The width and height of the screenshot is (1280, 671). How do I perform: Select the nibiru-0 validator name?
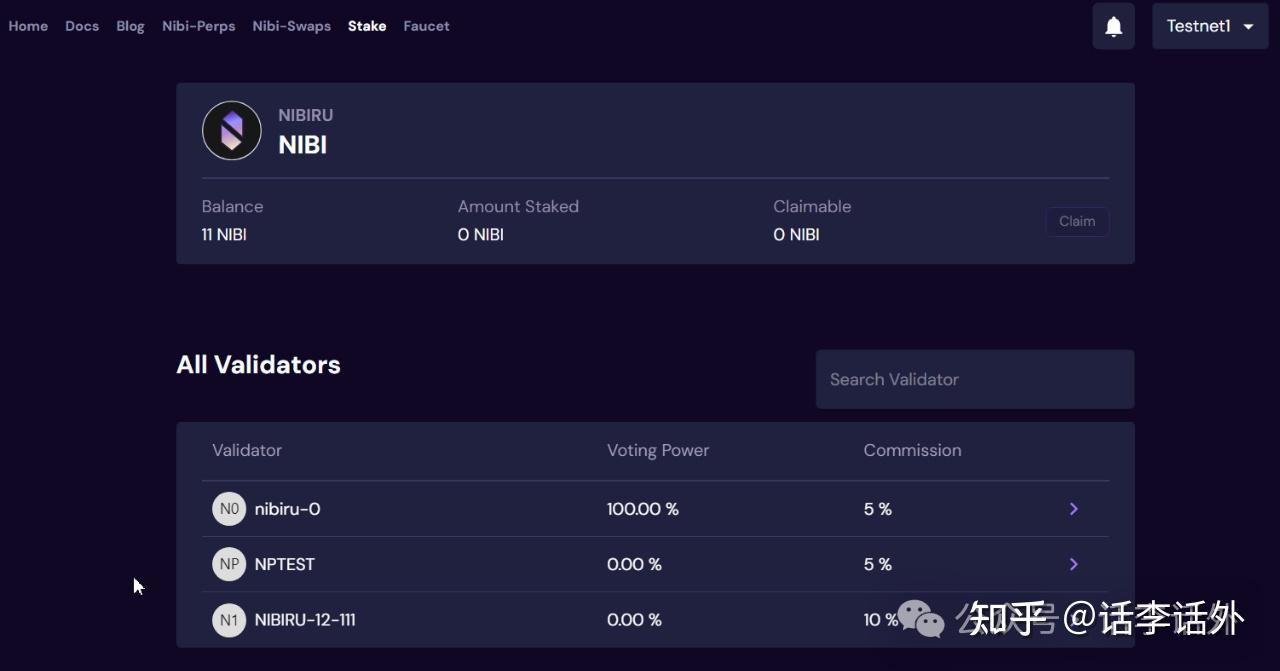[x=287, y=509]
